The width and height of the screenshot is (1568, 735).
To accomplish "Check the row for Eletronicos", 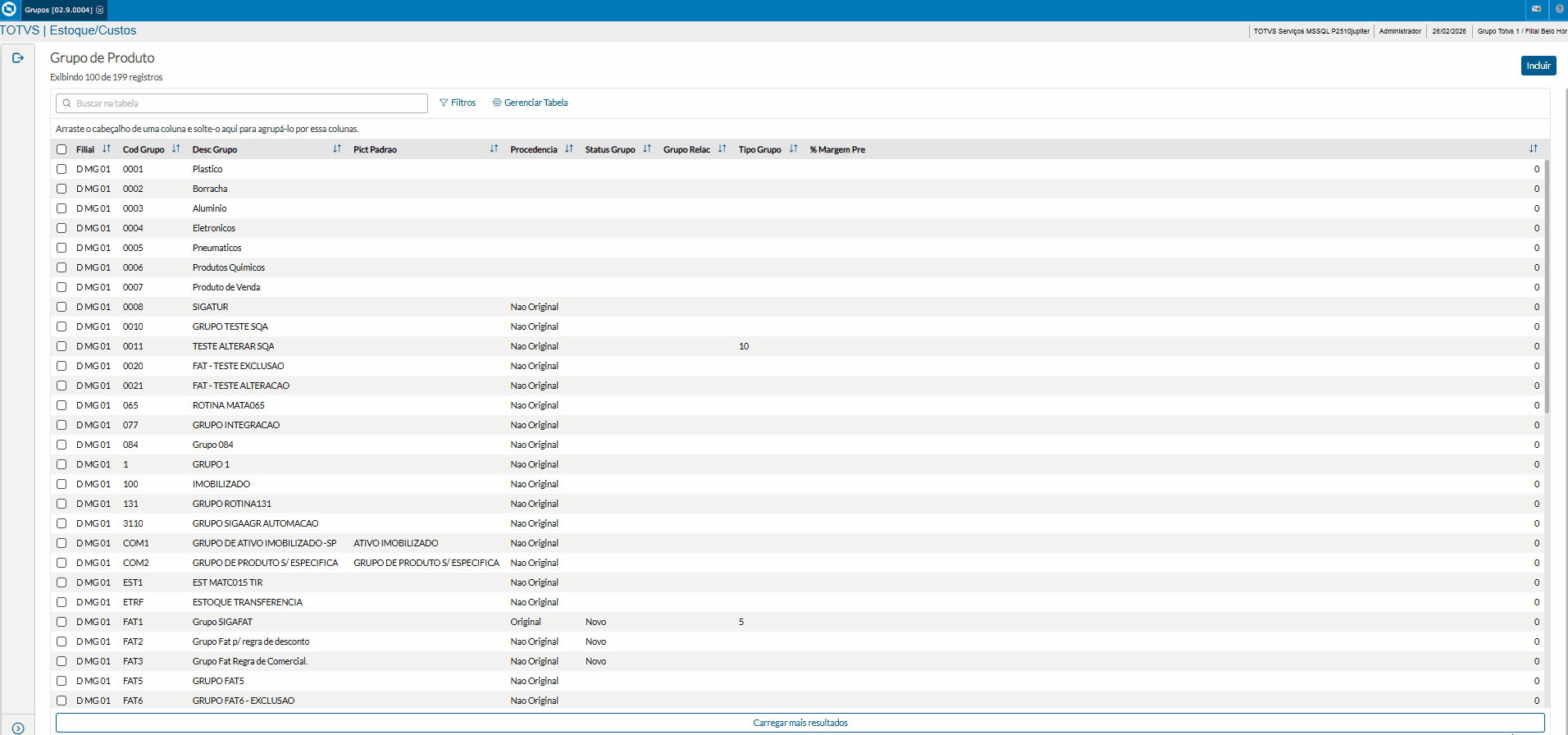I will pos(62,228).
